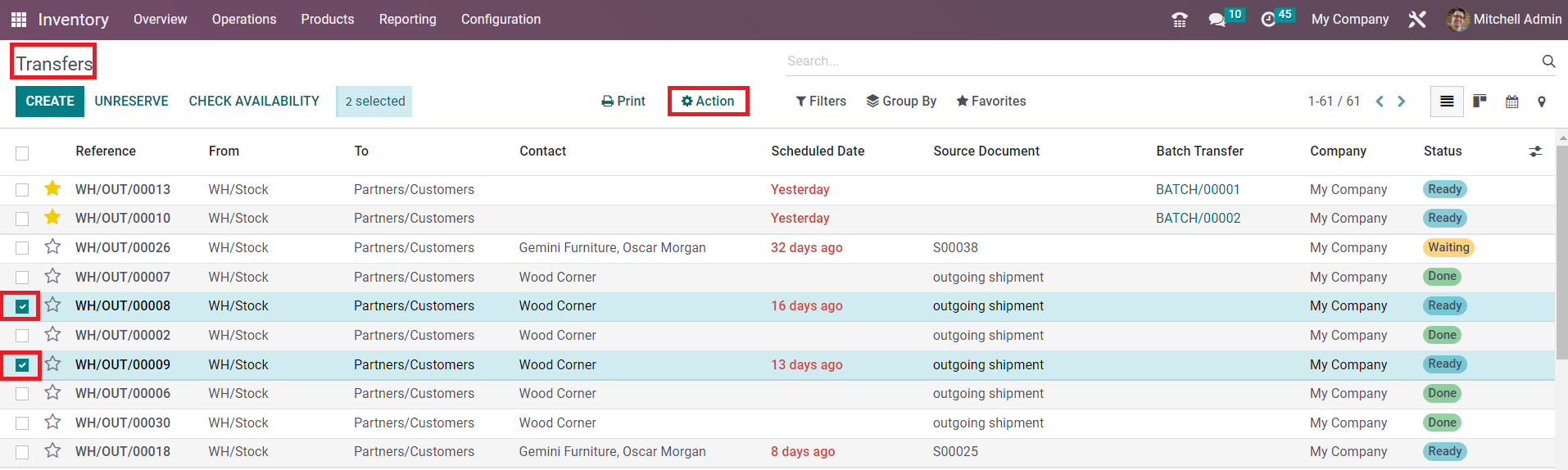The height and width of the screenshot is (470, 1568).
Task: Expand the Group By dropdown
Action: [x=901, y=102]
